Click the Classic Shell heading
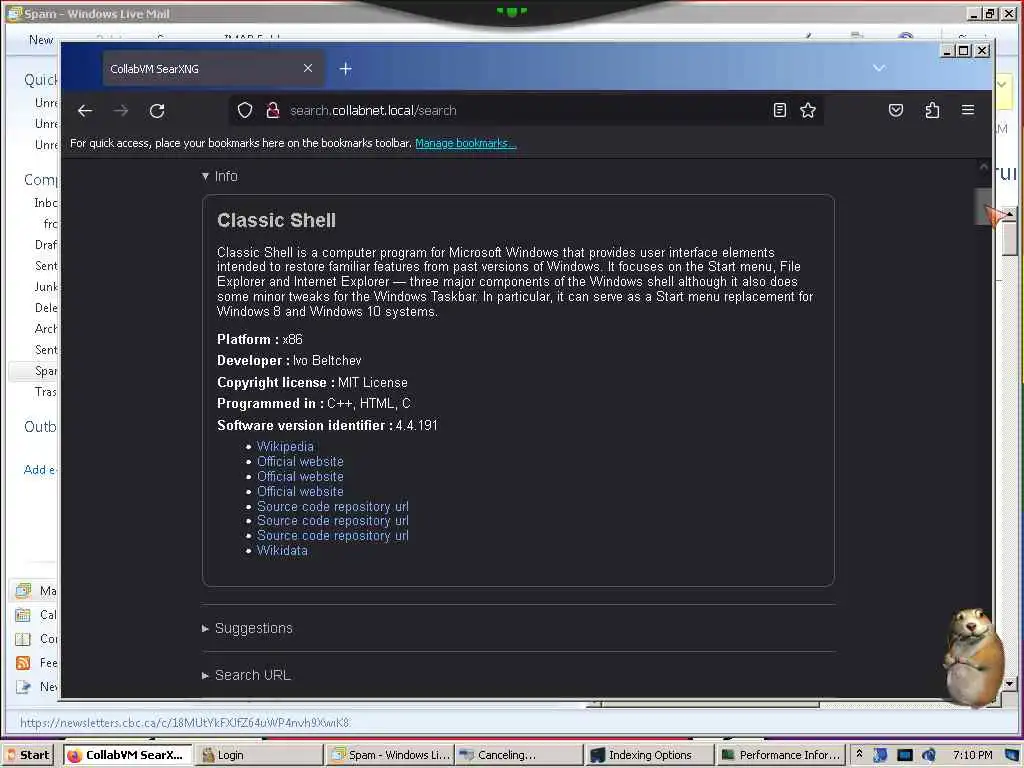 tap(276, 221)
